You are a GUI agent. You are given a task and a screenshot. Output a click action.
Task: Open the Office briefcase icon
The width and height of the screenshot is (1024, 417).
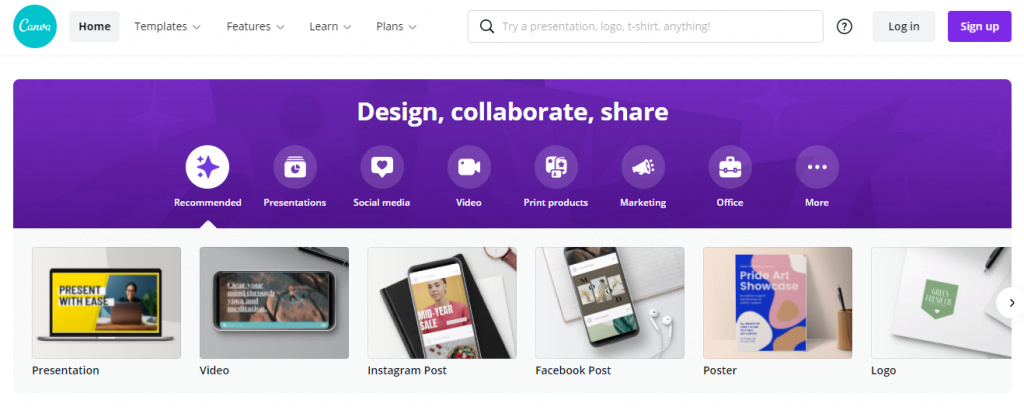click(x=729, y=167)
